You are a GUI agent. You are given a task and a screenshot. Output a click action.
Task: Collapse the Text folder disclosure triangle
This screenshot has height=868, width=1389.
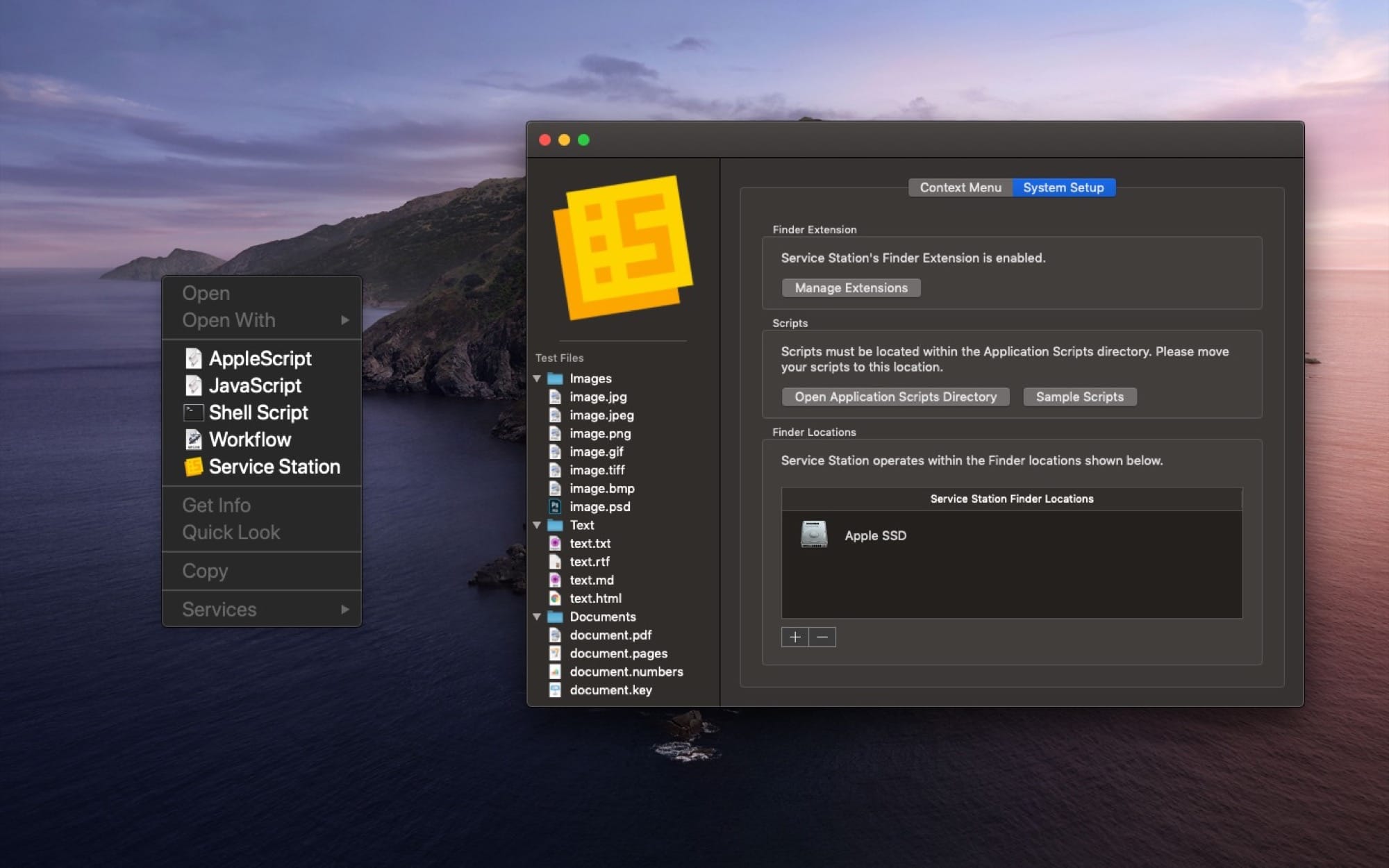coord(537,525)
